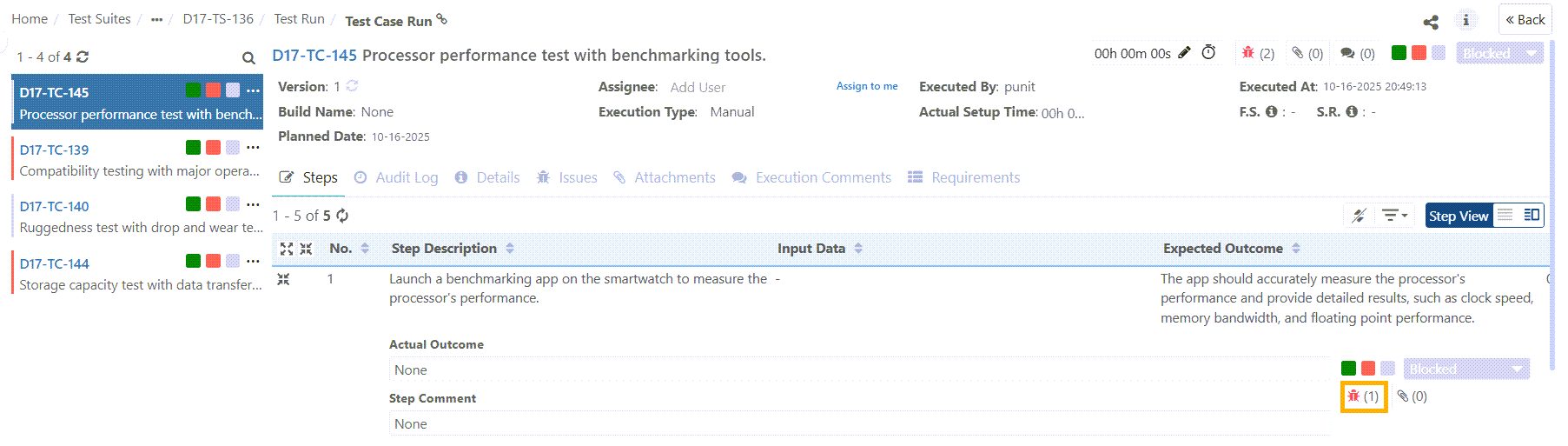1568x446 pixels.
Task: Edit the Step Comment field
Action: (x=859, y=423)
